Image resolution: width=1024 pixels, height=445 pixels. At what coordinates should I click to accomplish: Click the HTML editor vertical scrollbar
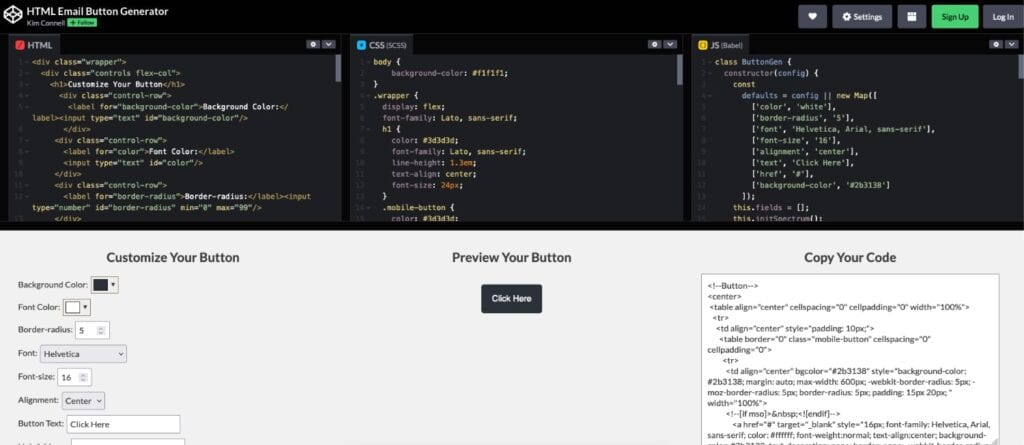point(338,68)
